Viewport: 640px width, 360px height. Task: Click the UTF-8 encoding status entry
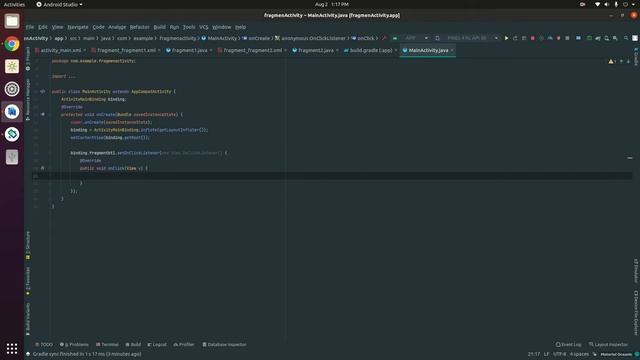click(x=559, y=354)
